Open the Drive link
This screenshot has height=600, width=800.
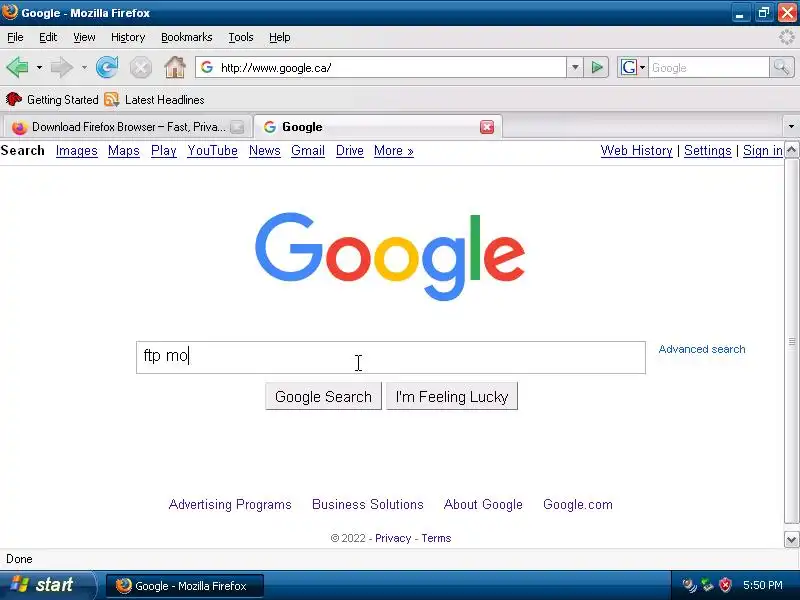pyautogui.click(x=349, y=151)
